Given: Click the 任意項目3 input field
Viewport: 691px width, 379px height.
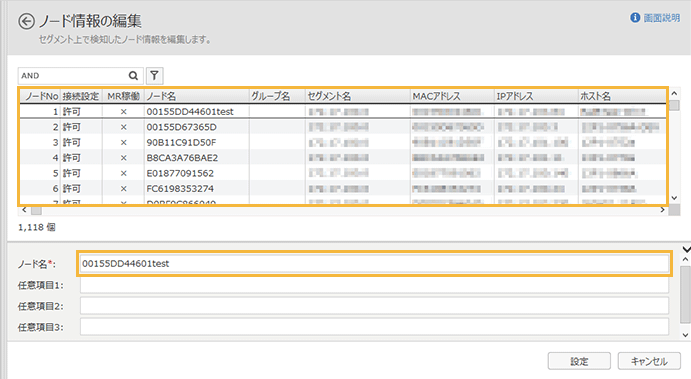Looking at the screenshot, I should [374, 327].
